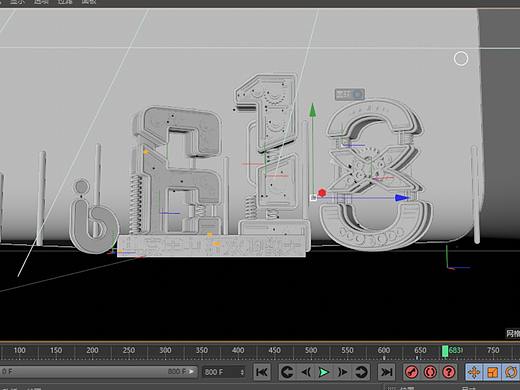Click the red dot handle on the gizmo
520x390 pixels.
tap(322, 193)
